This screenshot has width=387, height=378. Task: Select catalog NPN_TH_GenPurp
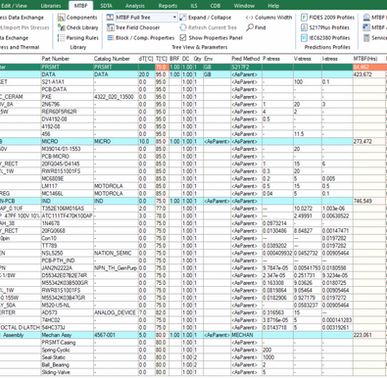pos(115,268)
